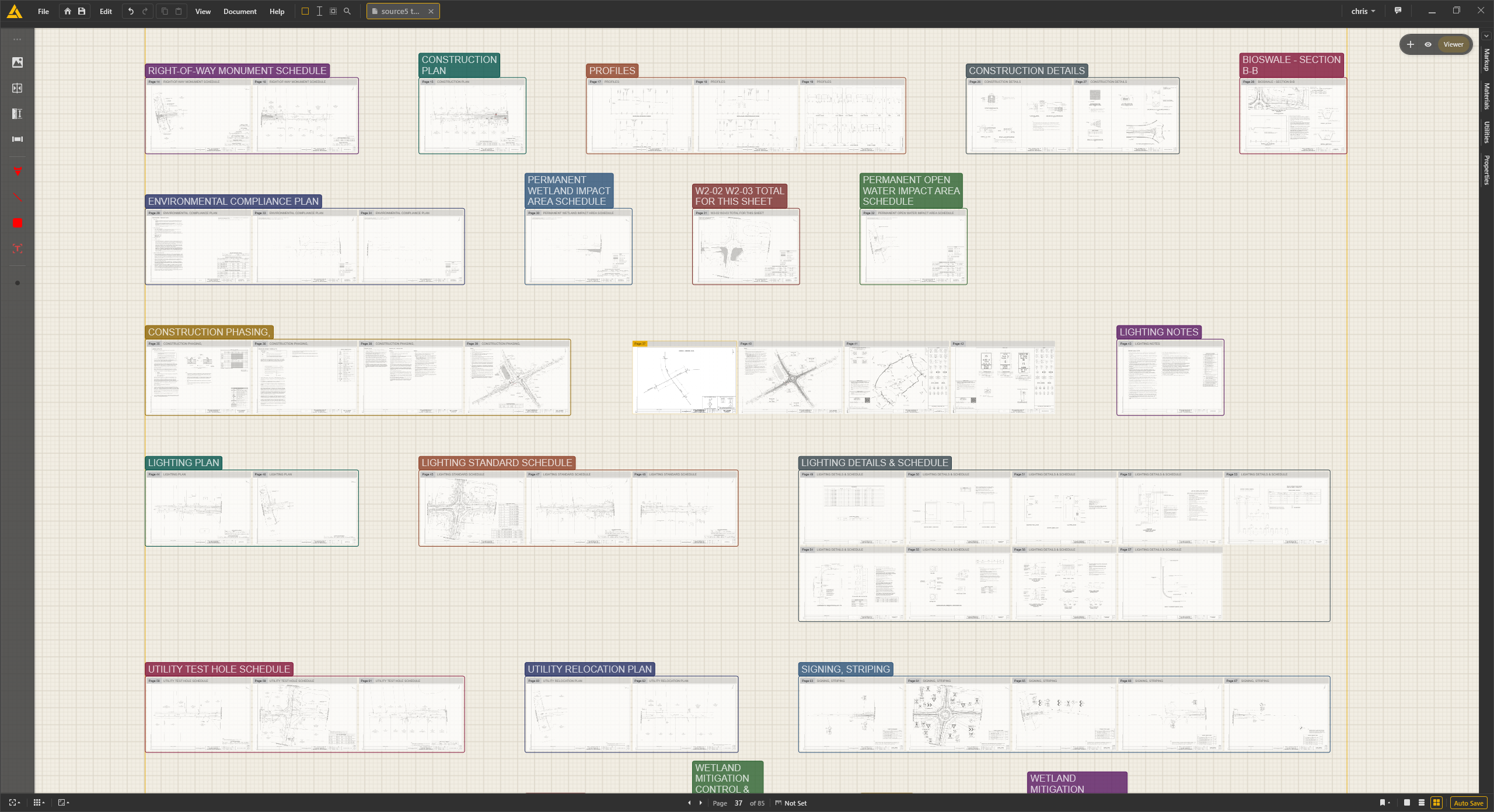This screenshot has width=1494, height=812.
Task: Click the CONSTRUCTION DETAILS group label
Action: (1027, 71)
